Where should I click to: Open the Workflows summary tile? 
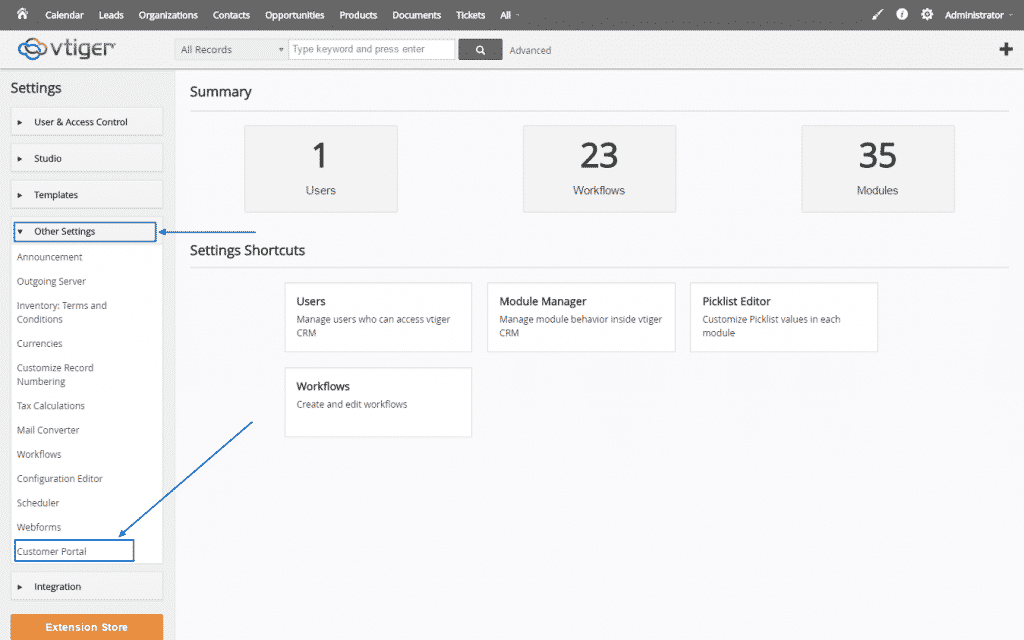(x=599, y=168)
